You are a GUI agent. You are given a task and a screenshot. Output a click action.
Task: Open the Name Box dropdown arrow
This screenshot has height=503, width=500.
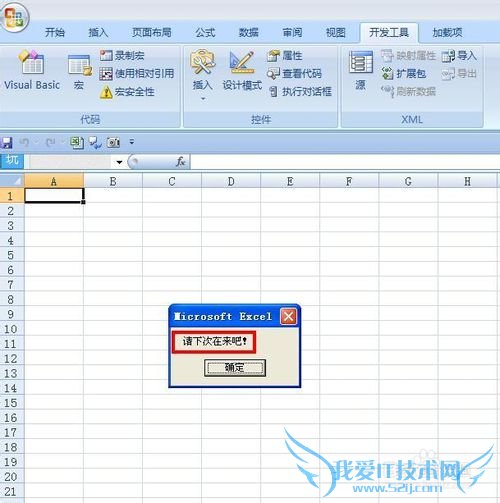pyautogui.click(x=119, y=162)
